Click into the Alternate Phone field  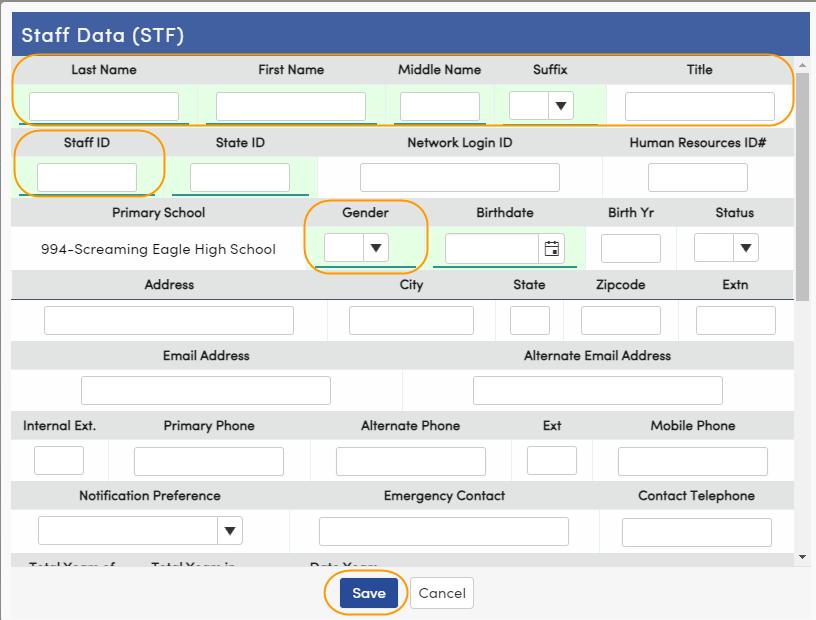click(411, 461)
